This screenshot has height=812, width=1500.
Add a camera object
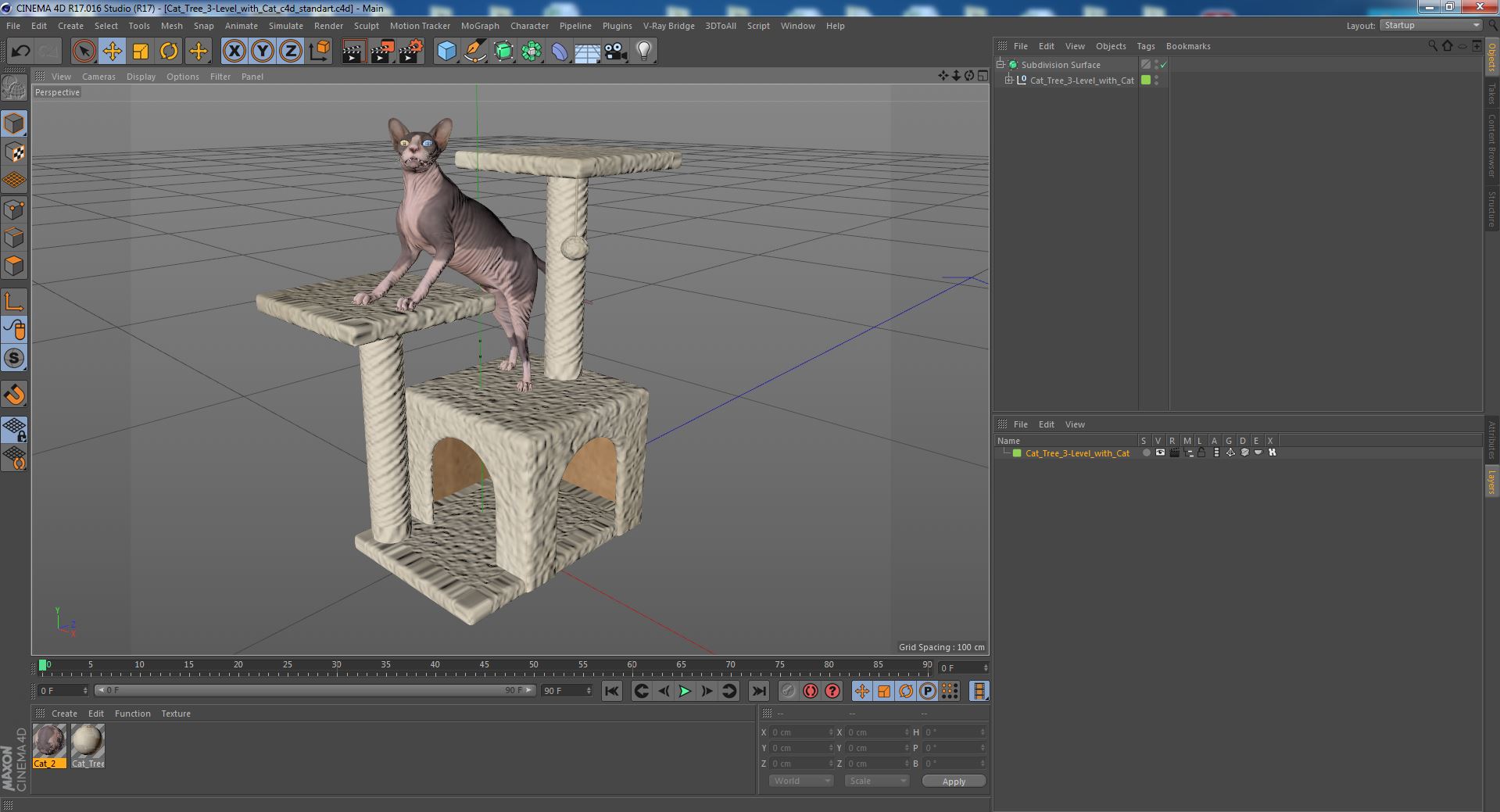tap(615, 52)
